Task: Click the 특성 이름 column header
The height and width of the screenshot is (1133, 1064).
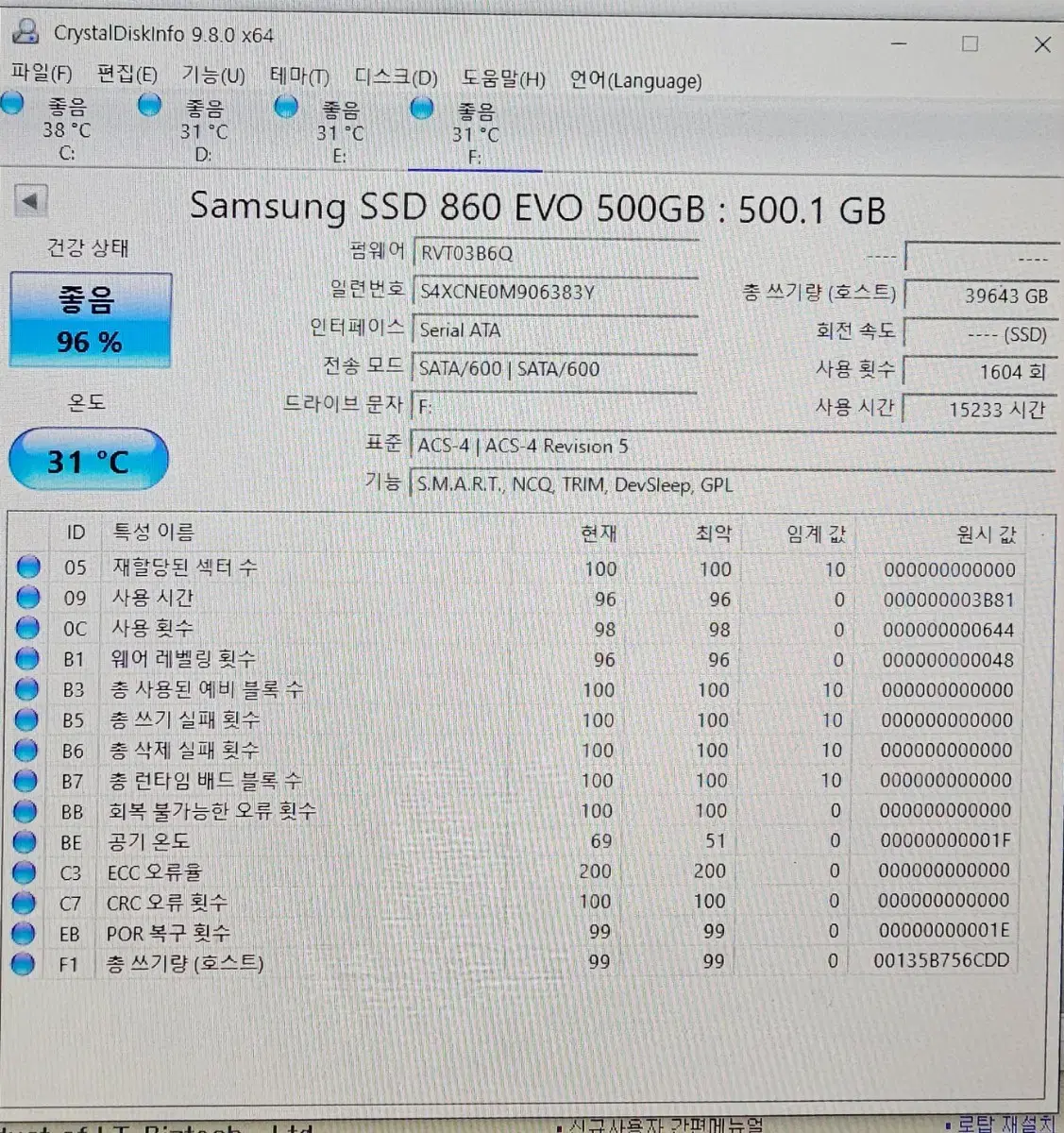Action: click(x=154, y=533)
